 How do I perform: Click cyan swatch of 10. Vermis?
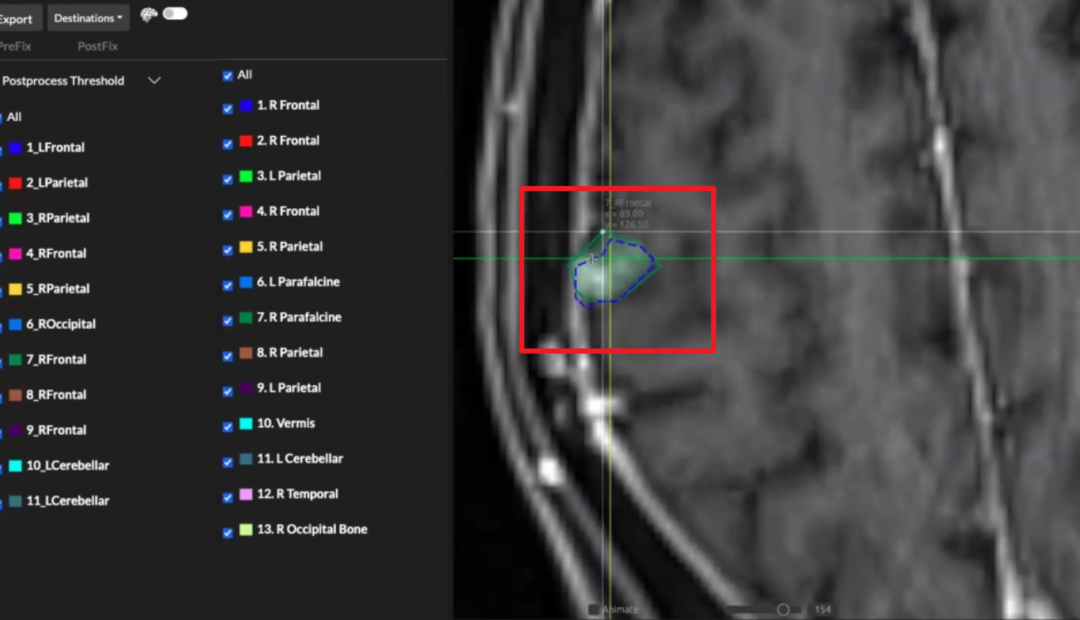246,424
